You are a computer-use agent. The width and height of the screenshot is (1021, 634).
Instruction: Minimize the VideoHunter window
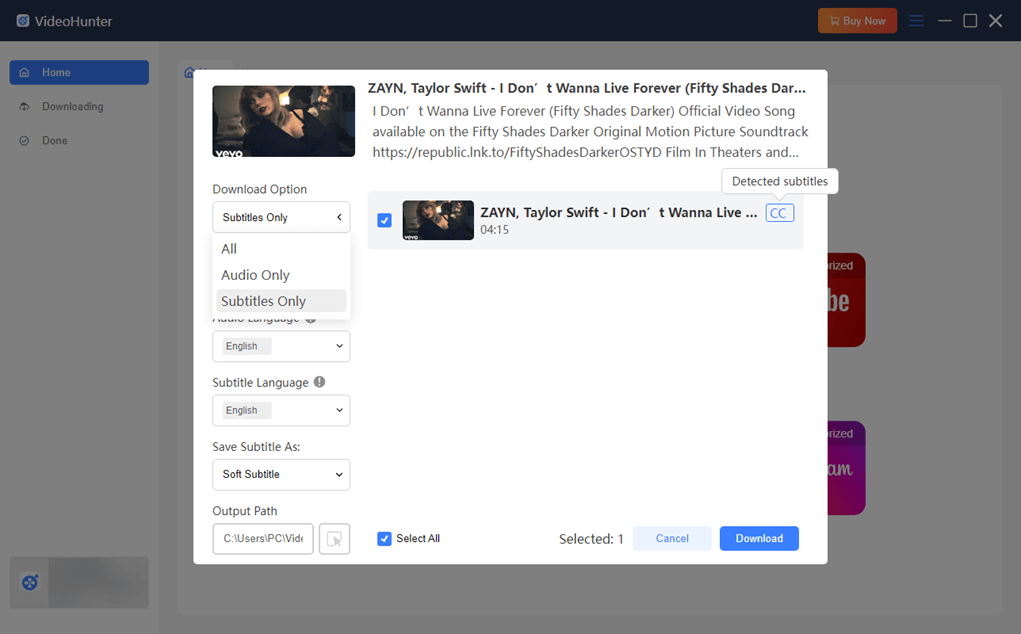click(945, 21)
